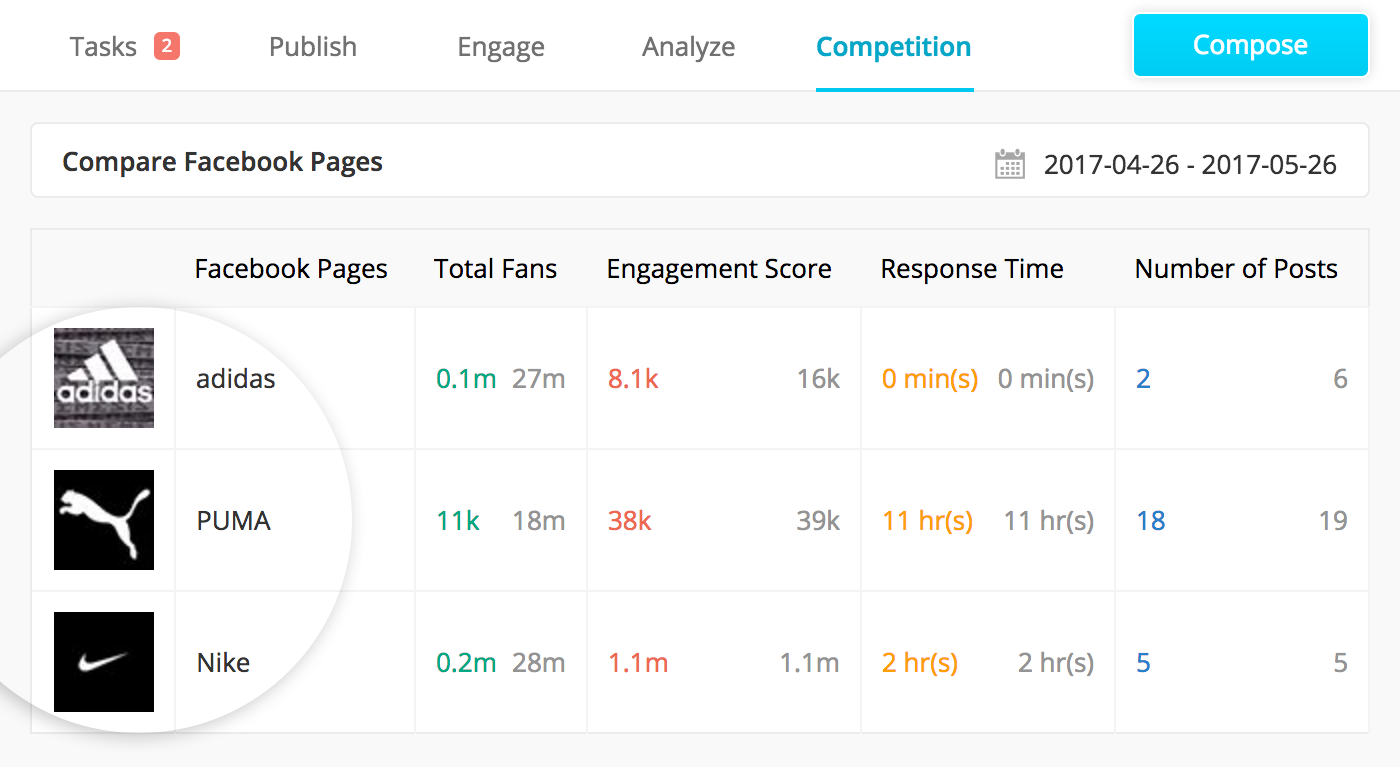This screenshot has width=1400, height=767.
Task: Sort by Response Time column header
Action: [972, 268]
